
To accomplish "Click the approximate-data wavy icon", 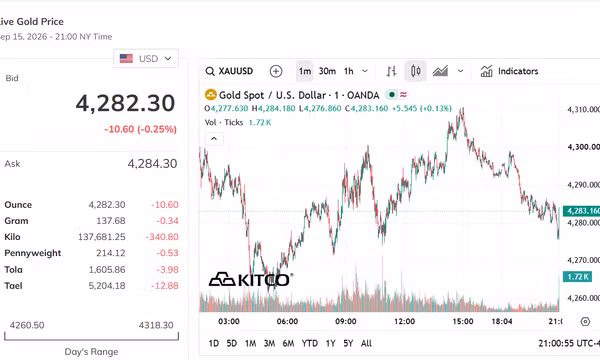I will (403, 94).
